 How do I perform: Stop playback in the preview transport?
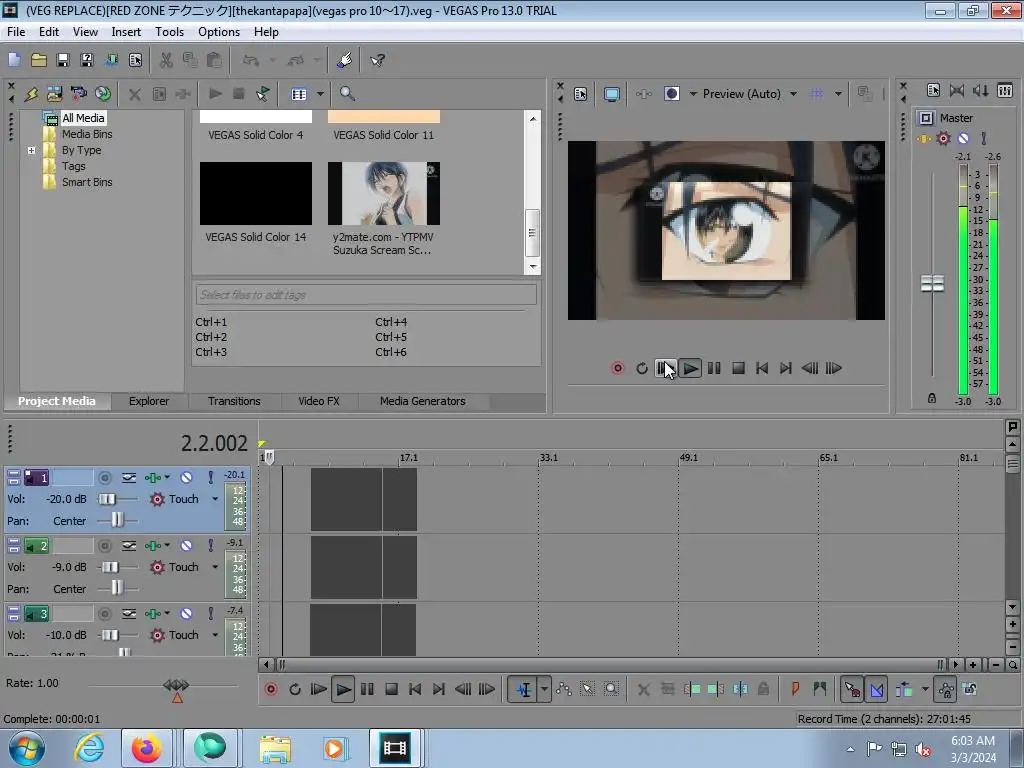pyautogui.click(x=738, y=368)
